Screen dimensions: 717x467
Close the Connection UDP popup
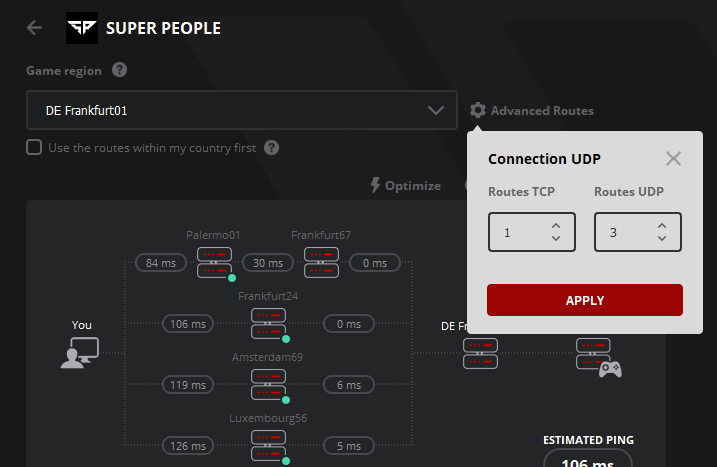pos(673,159)
